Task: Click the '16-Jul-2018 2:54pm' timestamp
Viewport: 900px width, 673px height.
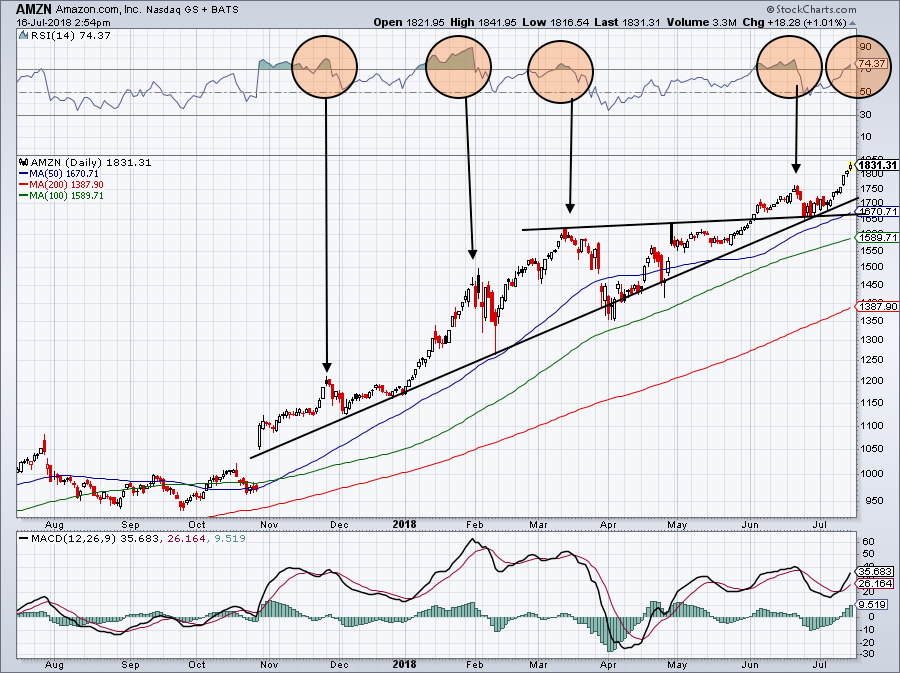Action: pos(63,23)
